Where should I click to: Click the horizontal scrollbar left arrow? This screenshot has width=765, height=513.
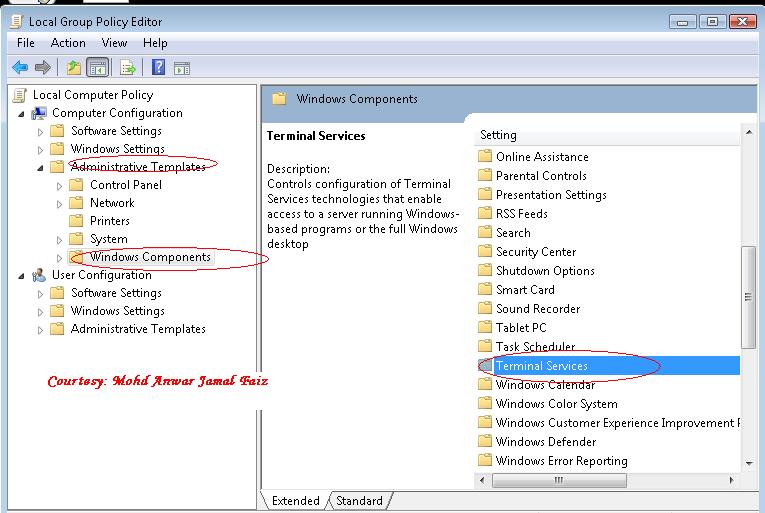click(x=482, y=480)
